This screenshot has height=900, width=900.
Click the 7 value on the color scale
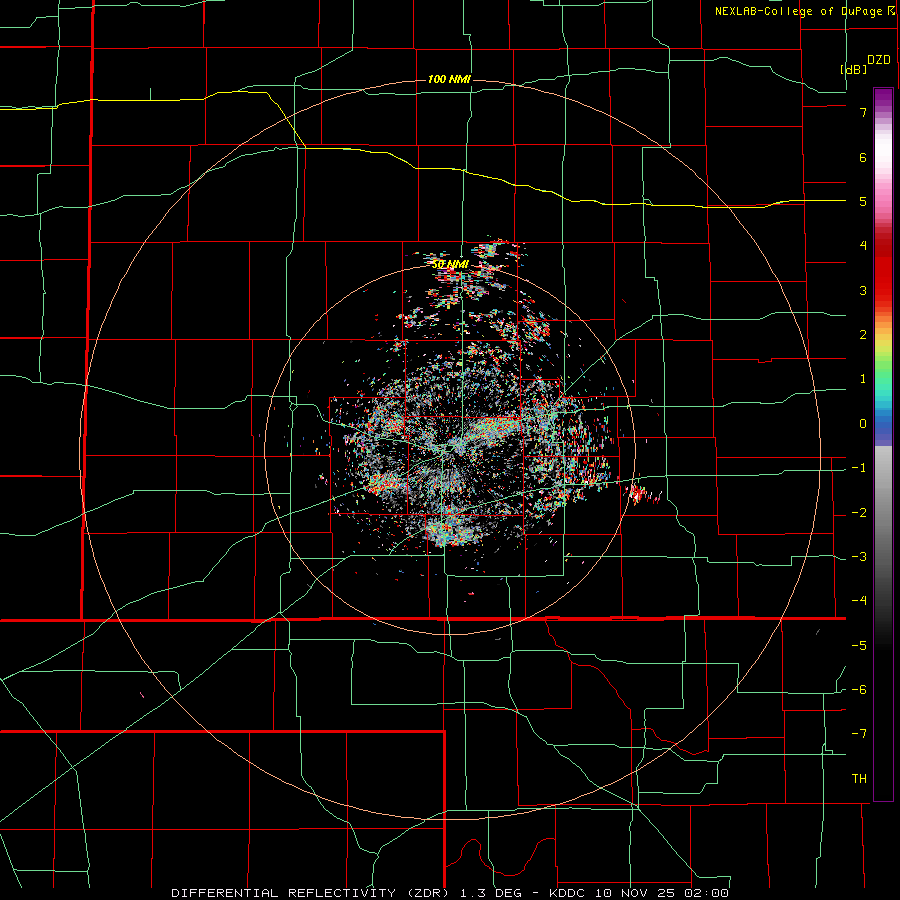863,112
